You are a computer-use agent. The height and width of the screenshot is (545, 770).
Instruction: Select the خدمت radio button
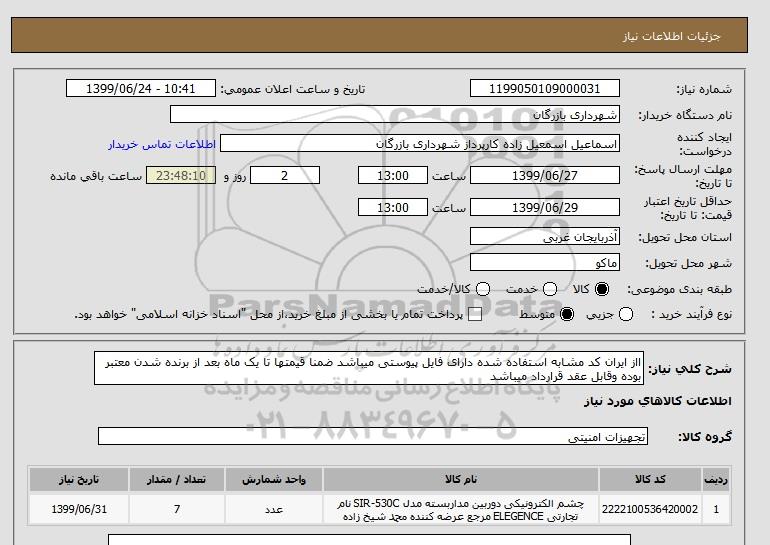550,289
